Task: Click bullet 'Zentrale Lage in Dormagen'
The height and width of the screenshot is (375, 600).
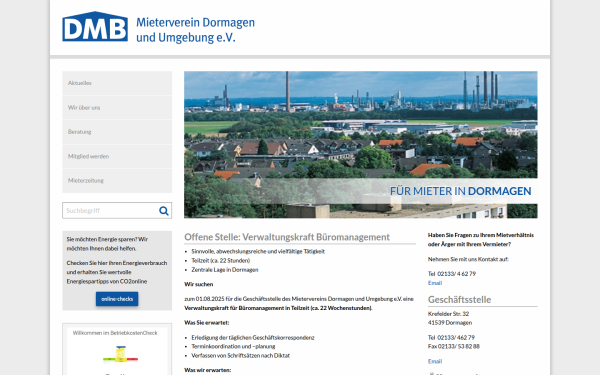Action: (x=225, y=270)
